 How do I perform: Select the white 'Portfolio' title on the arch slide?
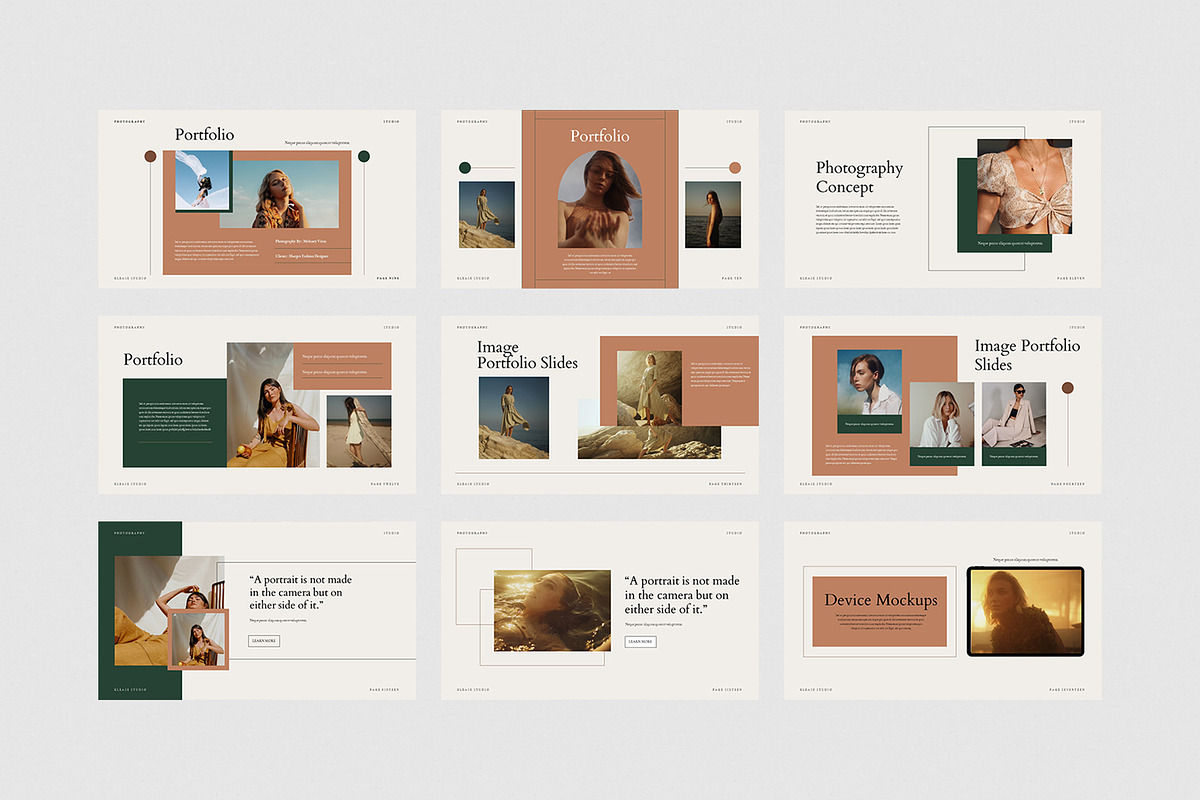tap(600, 136)
